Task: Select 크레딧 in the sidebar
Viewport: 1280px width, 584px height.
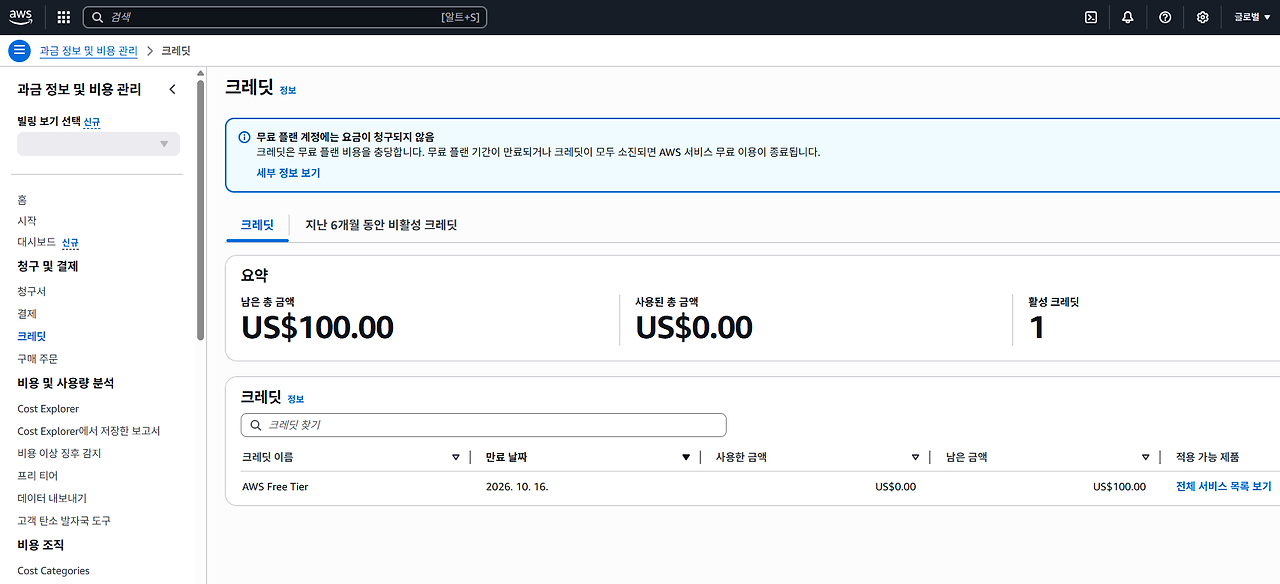Action: click(31, 336)
